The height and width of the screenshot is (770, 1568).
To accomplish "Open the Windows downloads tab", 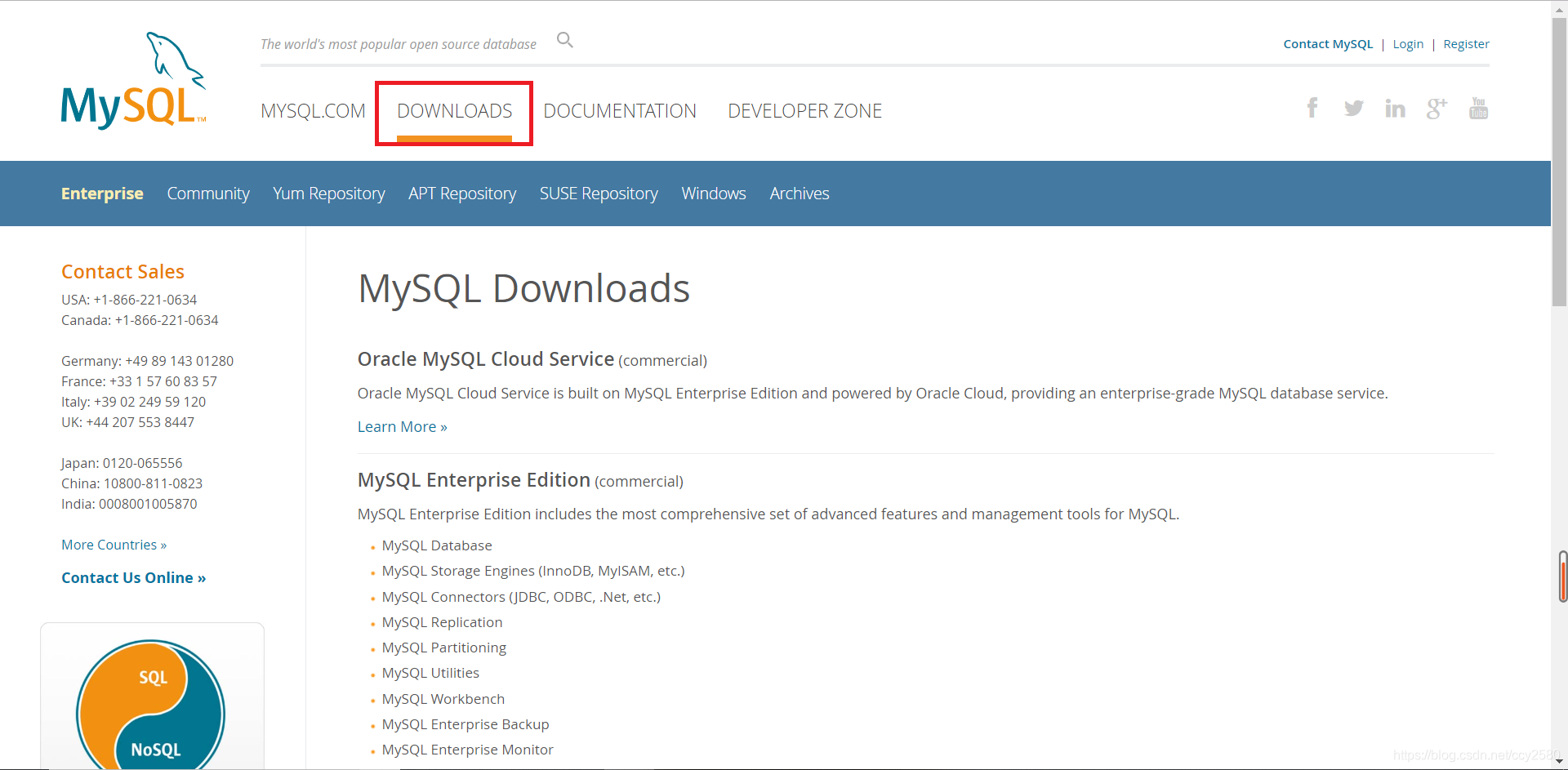I will click(x=714, y=194).
